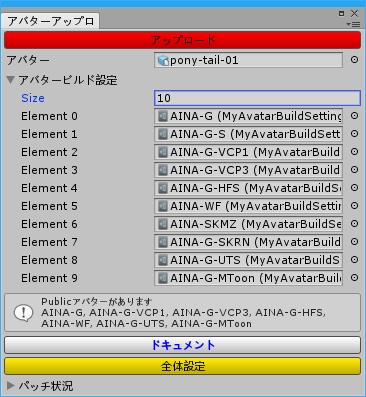Click the Element 7 label
The width and height of the screenshot is (366, 397).
(x=49, y=242)
